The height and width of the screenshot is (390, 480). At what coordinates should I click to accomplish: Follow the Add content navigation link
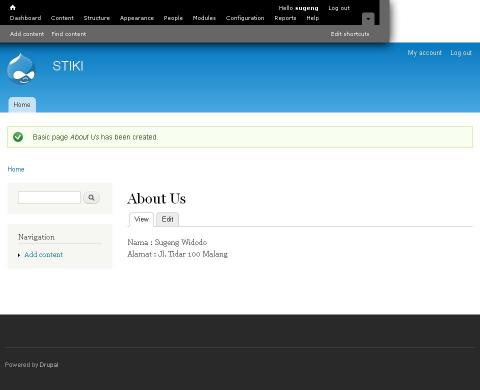coord(43,255)
